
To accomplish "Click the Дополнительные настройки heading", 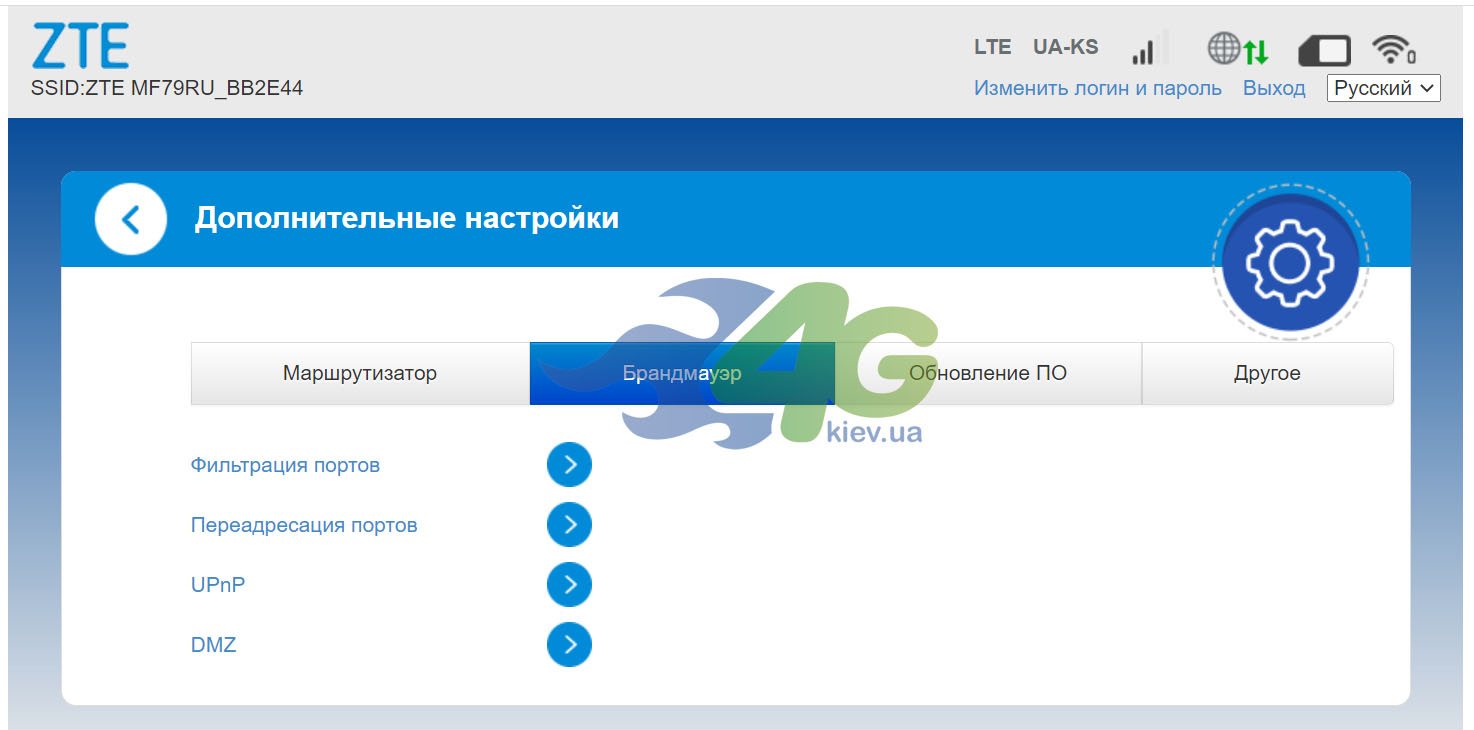I will click(x=407, y=218).
